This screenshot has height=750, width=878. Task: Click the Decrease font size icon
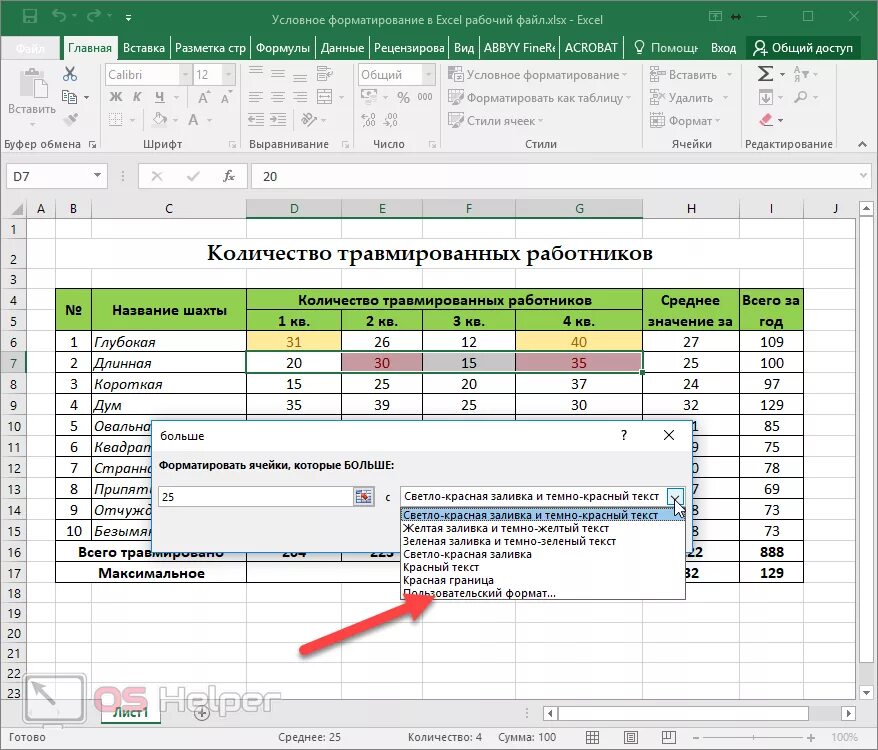click(225, 97)
